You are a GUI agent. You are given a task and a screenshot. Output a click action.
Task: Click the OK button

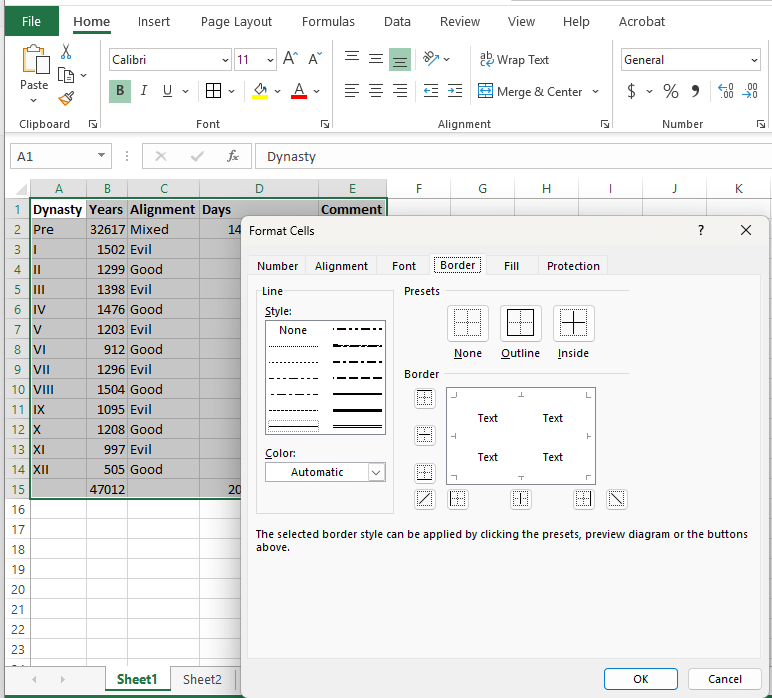pos(640,679)
